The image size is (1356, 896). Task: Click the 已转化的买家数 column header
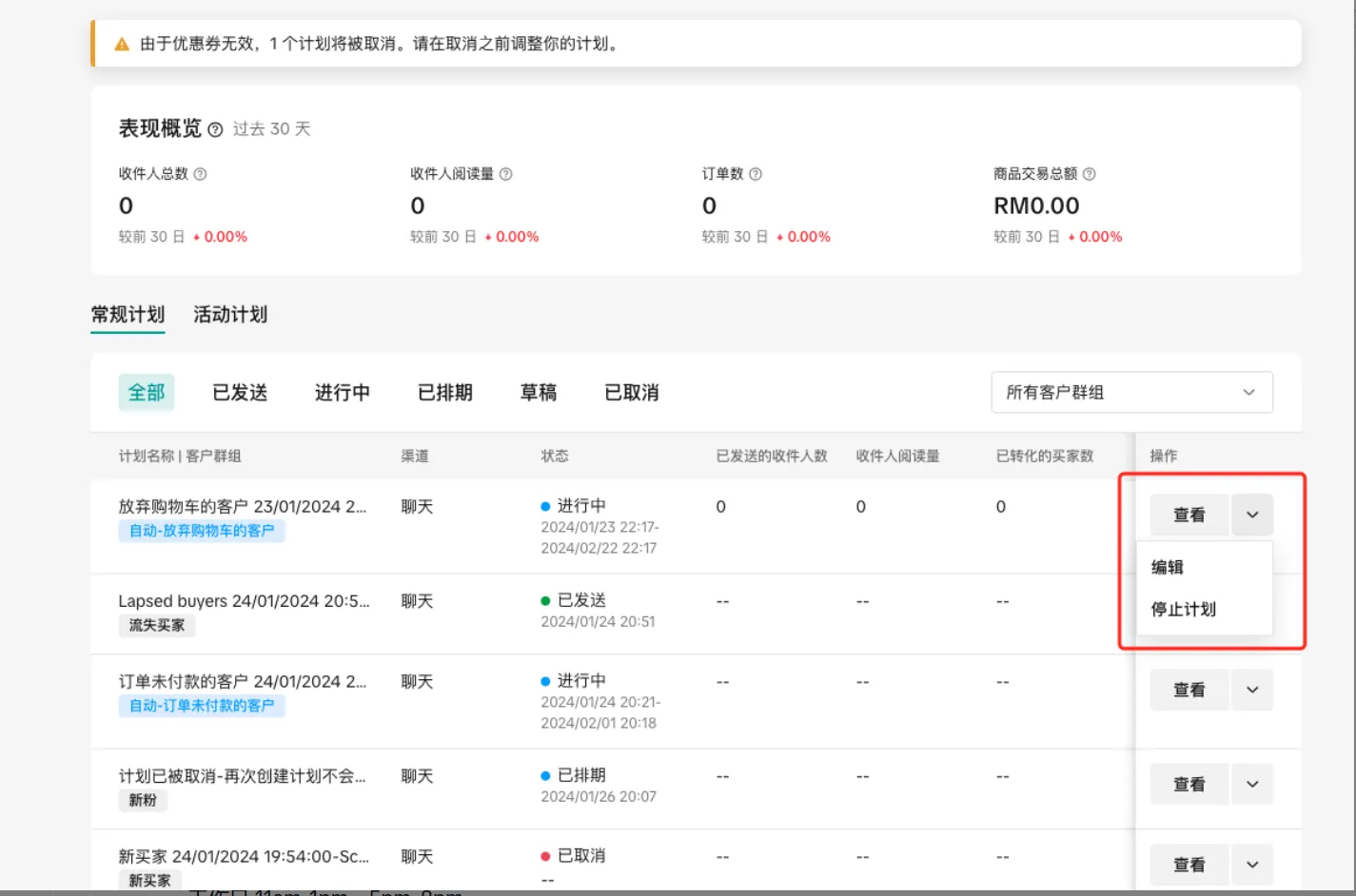coord(1045,456)
